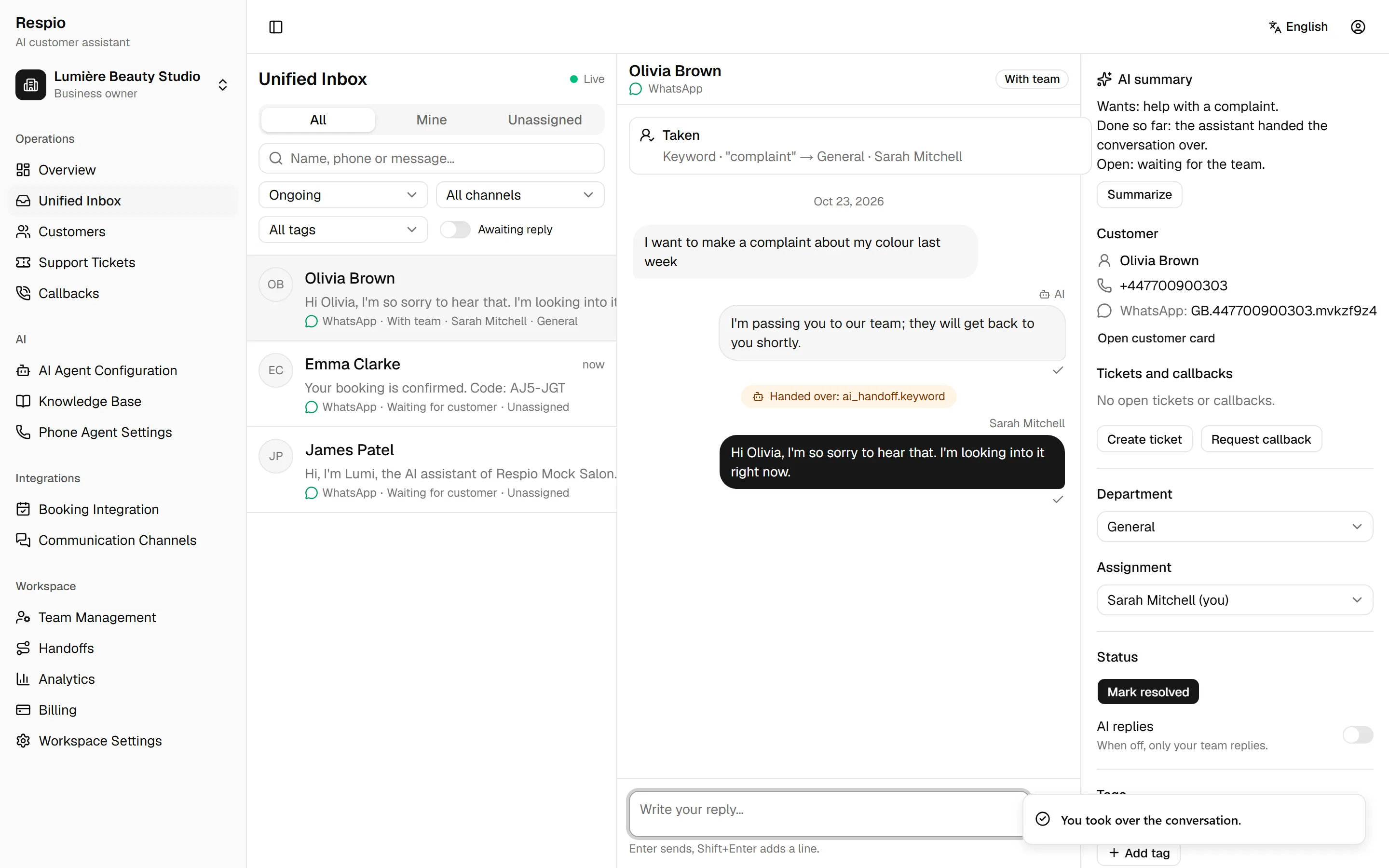This screenshot has height=868, width=1389.
Task: Select the Olivia Brown conversation row
Action: pyautogui.click(x=431, y=298)
